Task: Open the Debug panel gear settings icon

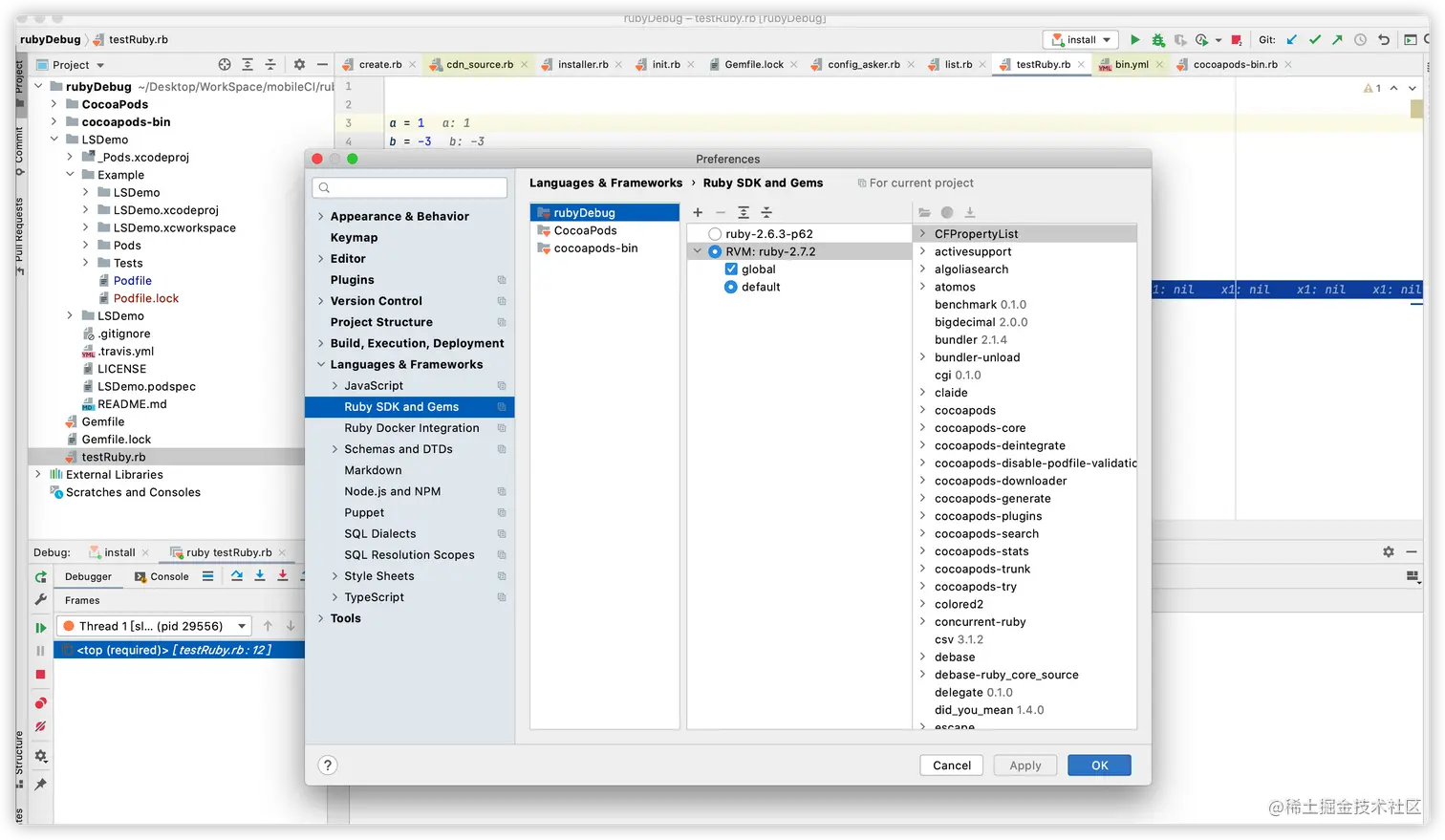Action: tap(1389, 552)
